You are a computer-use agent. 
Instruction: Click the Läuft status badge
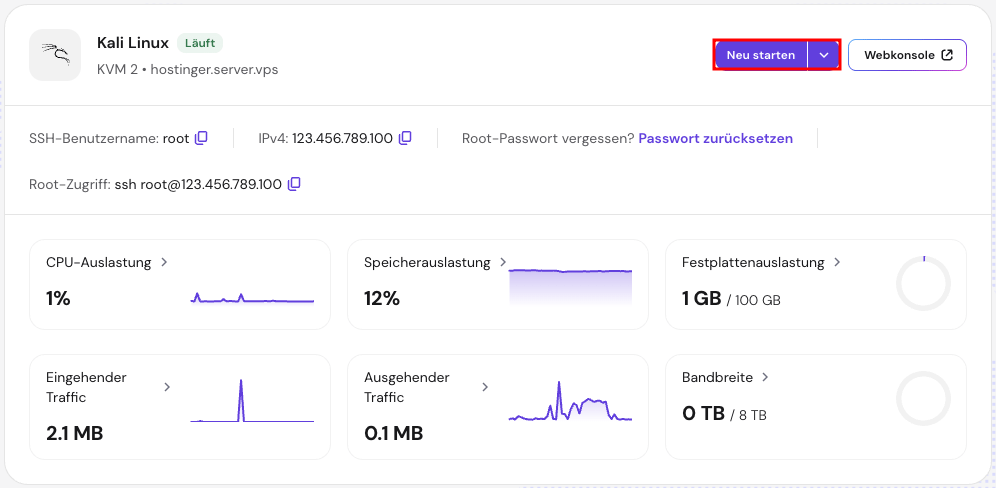pos(200,43)
